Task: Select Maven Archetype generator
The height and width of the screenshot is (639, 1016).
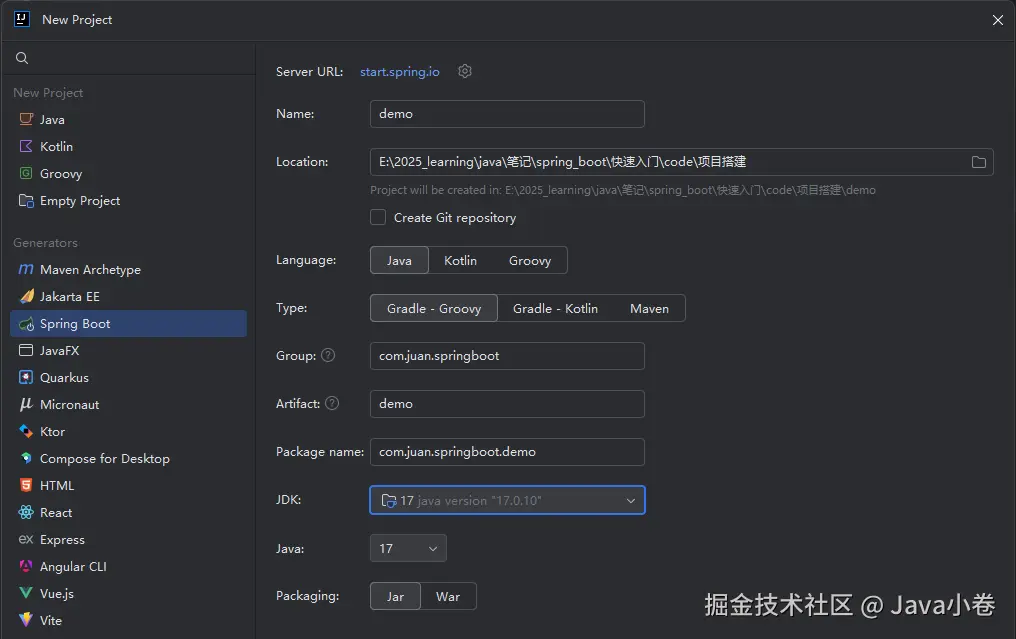Action: point(128,269)
